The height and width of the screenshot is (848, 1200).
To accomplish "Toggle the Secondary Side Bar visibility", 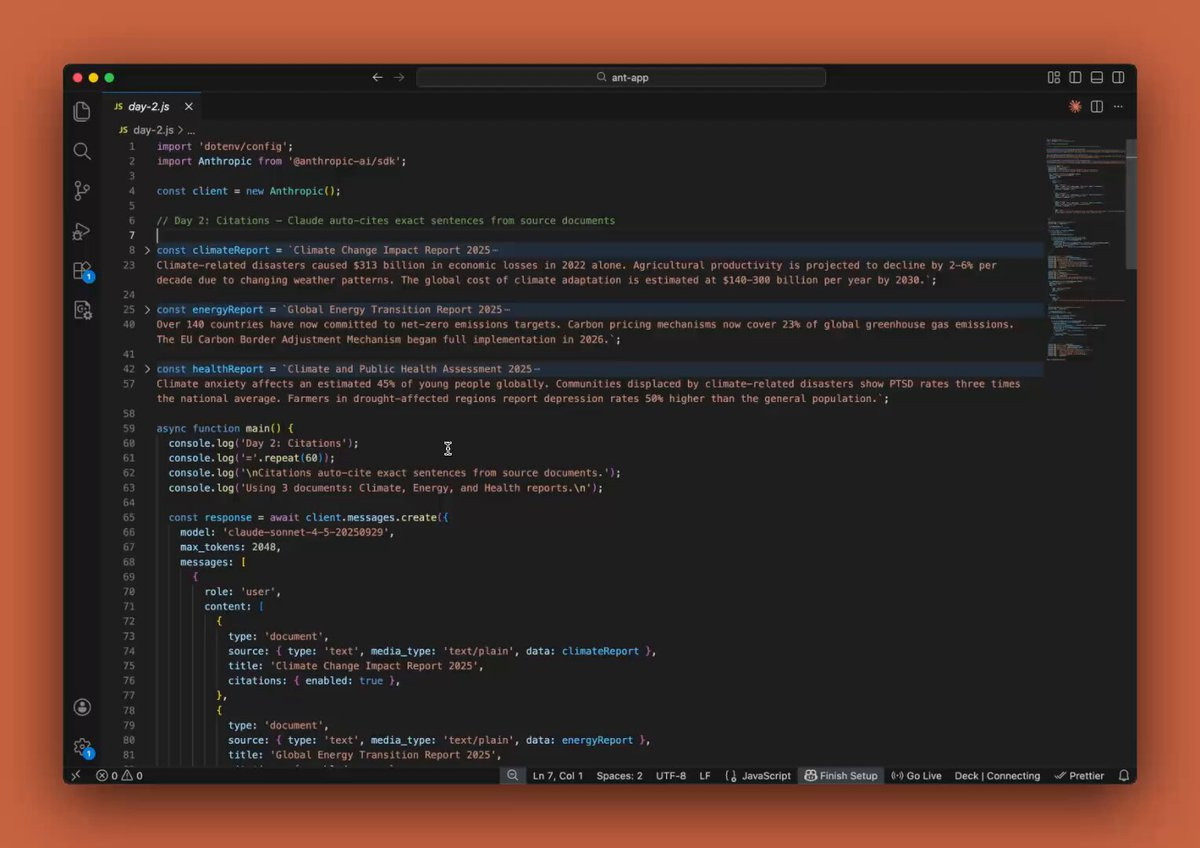I will 1118,77.
